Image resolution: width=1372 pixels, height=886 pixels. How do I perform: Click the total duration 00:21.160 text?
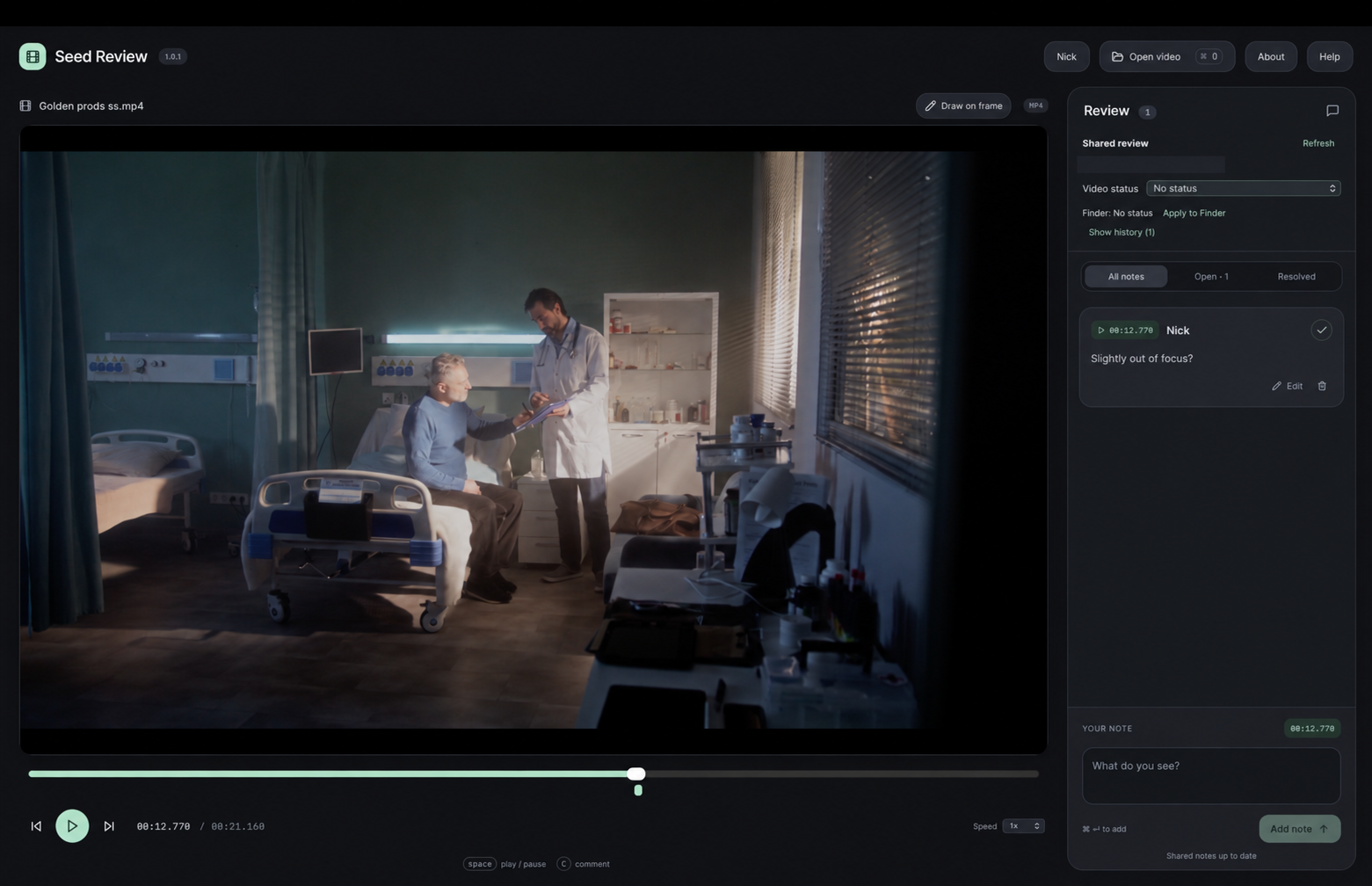237,826
